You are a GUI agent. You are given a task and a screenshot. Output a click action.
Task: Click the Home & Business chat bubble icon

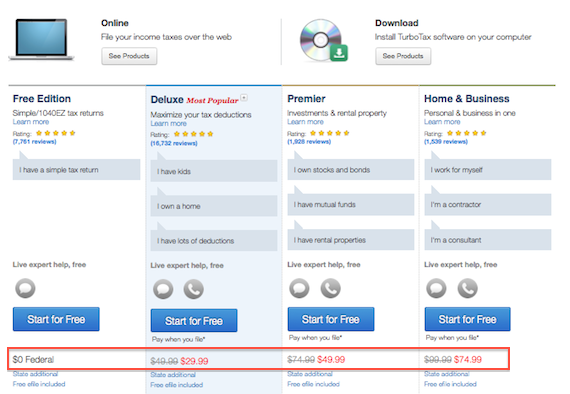pos(436,288)
